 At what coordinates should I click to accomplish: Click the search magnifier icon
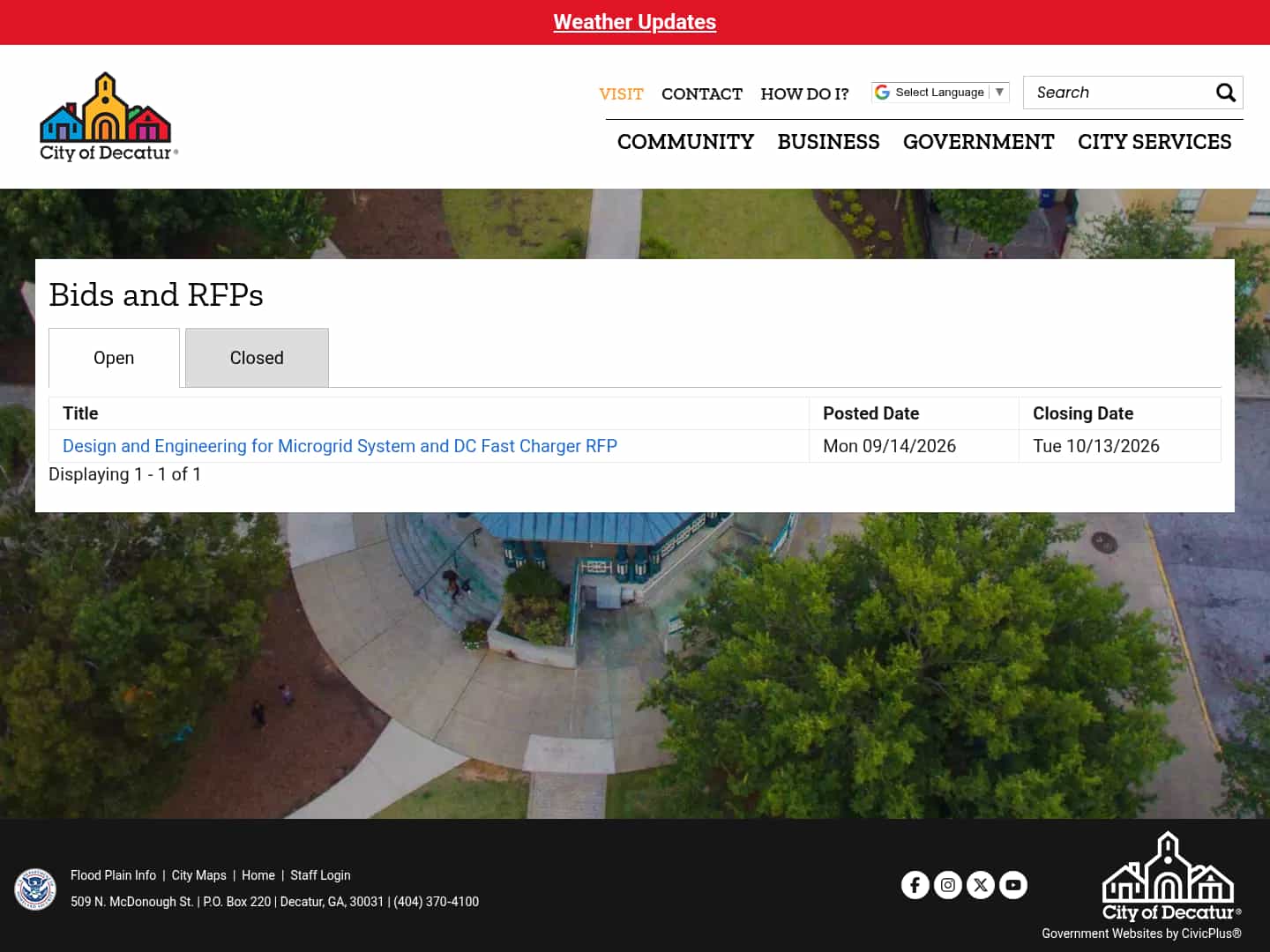(1225, 93)
